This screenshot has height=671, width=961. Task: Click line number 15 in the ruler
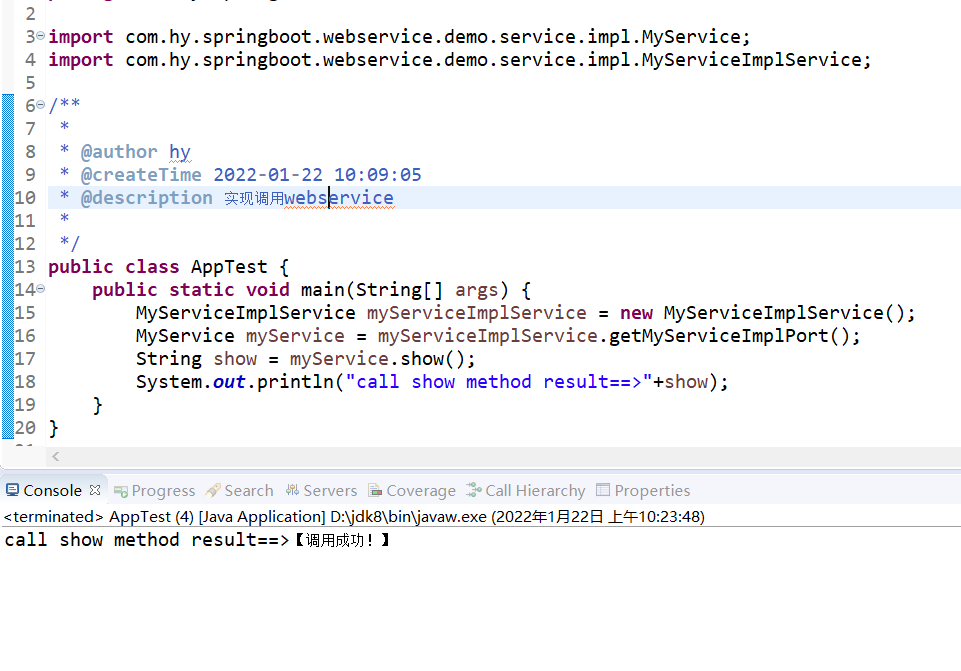[25, 312]
